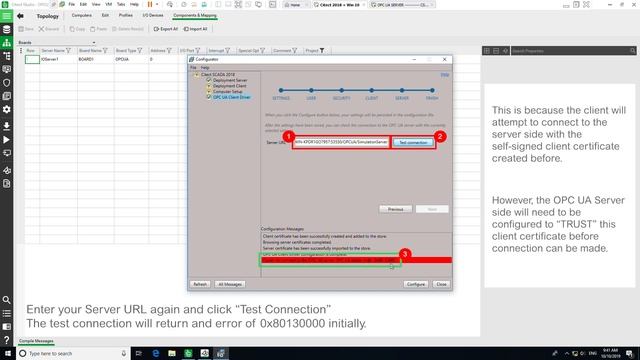This screenshot has width=640, height=360.
Task: Open Microsoft Edge from the taskbar
Action: [156, 353]
